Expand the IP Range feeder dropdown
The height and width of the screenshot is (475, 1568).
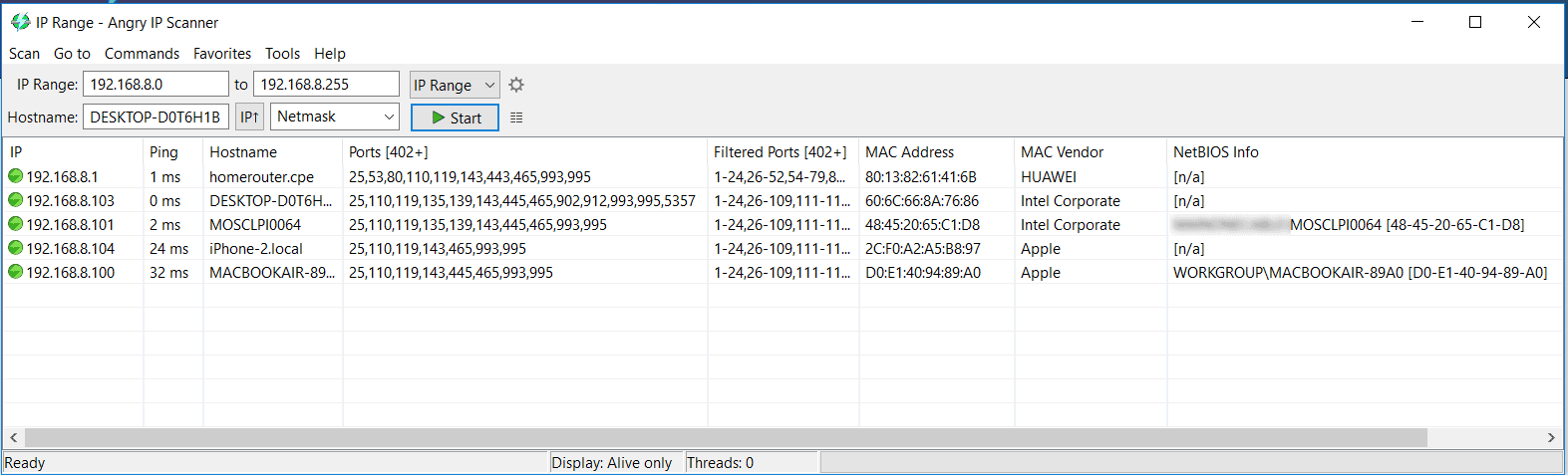click(x=455, y=85)
